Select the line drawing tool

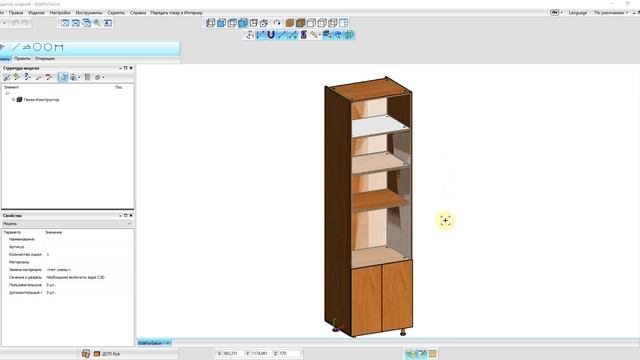pos(16,47)
